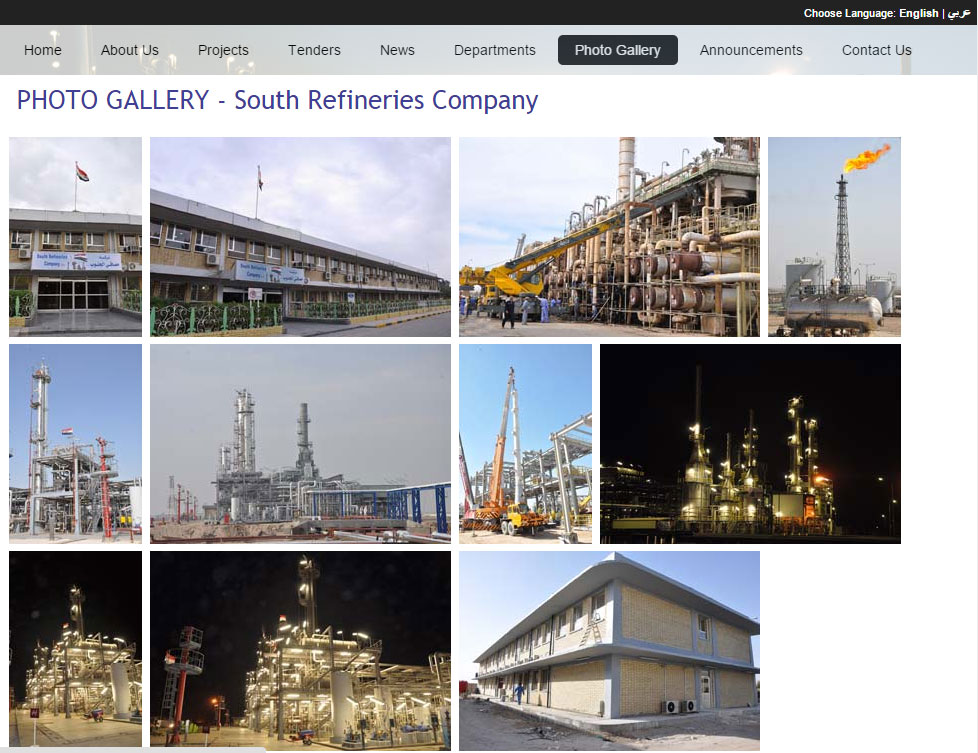
Task: Open the building entrance photo with flag
Action: click(x=75, y=236)
